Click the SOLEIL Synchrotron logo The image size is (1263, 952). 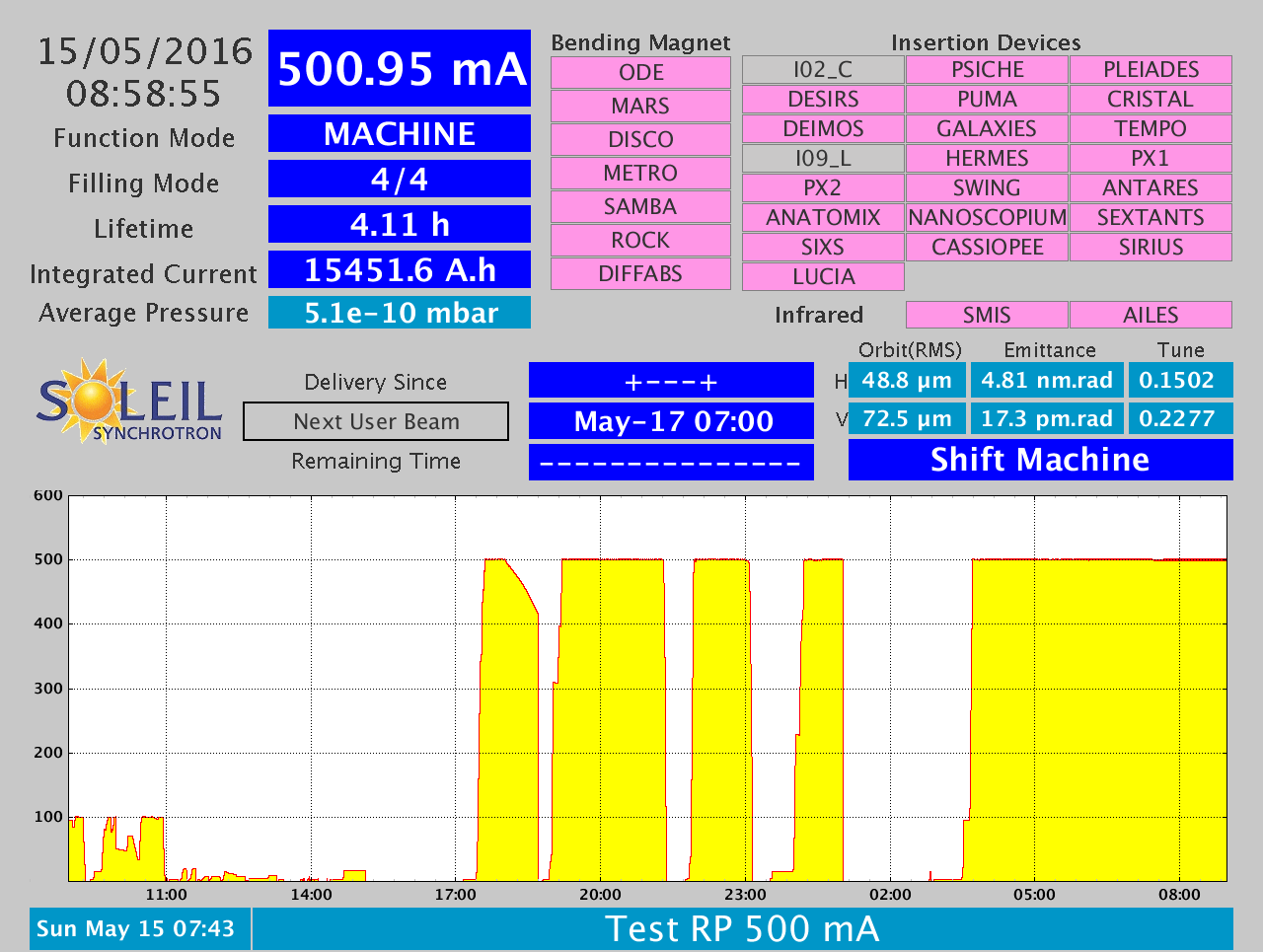tap(129, 401)
